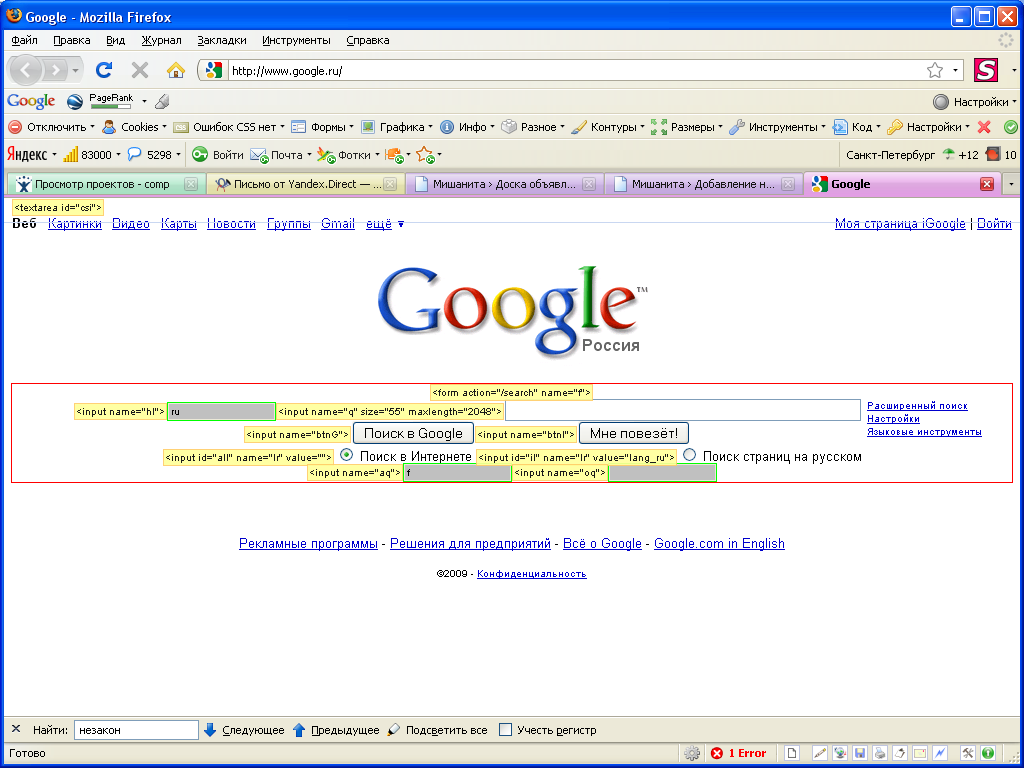Click the green up-arrow circle in status bar
This screenshot has width=1024, height=768.
coord(987,753)
